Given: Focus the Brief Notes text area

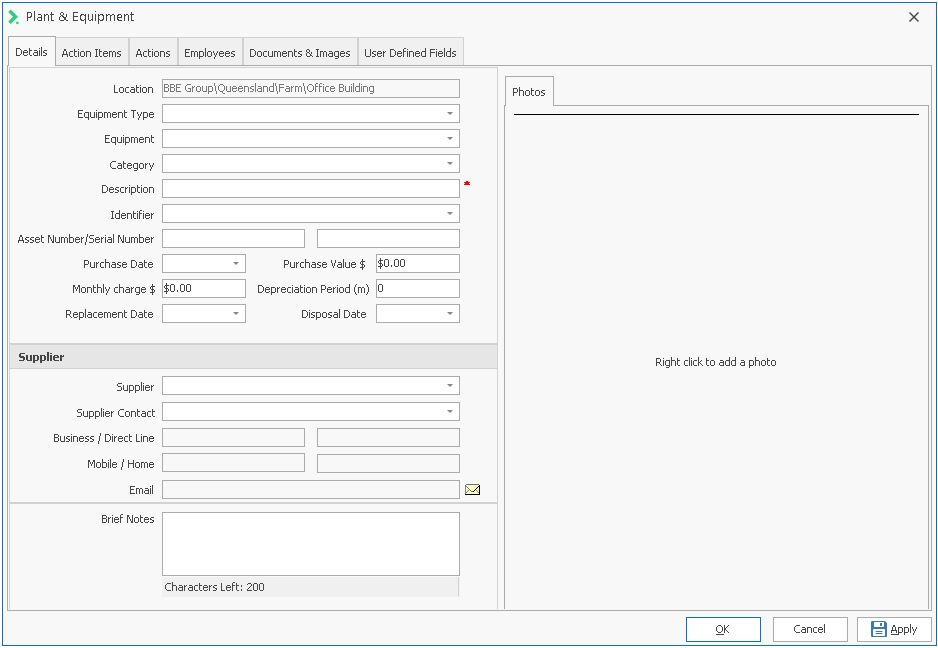Looking at the screenshot, I should 310,544.
